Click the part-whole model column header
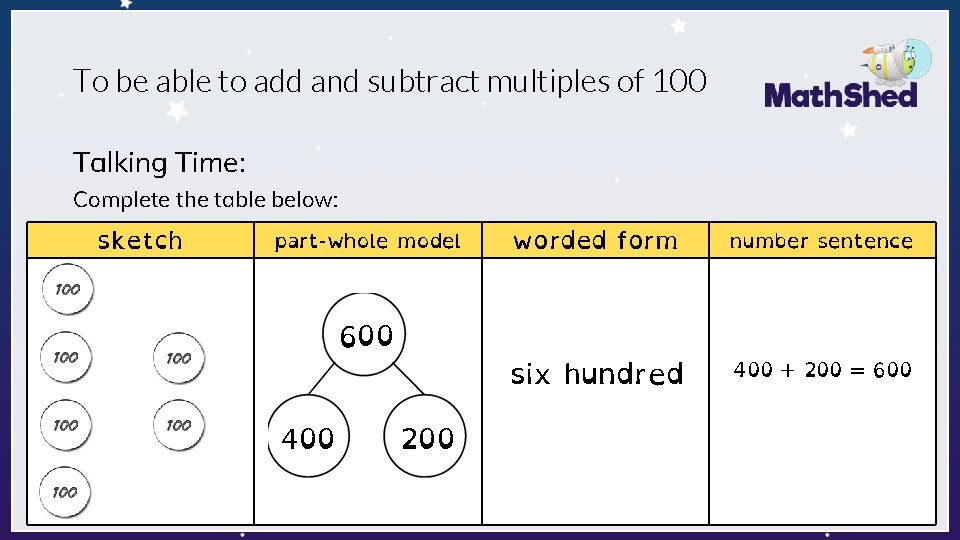The width and height of the screenshot is (960, 540). [368, 240]
